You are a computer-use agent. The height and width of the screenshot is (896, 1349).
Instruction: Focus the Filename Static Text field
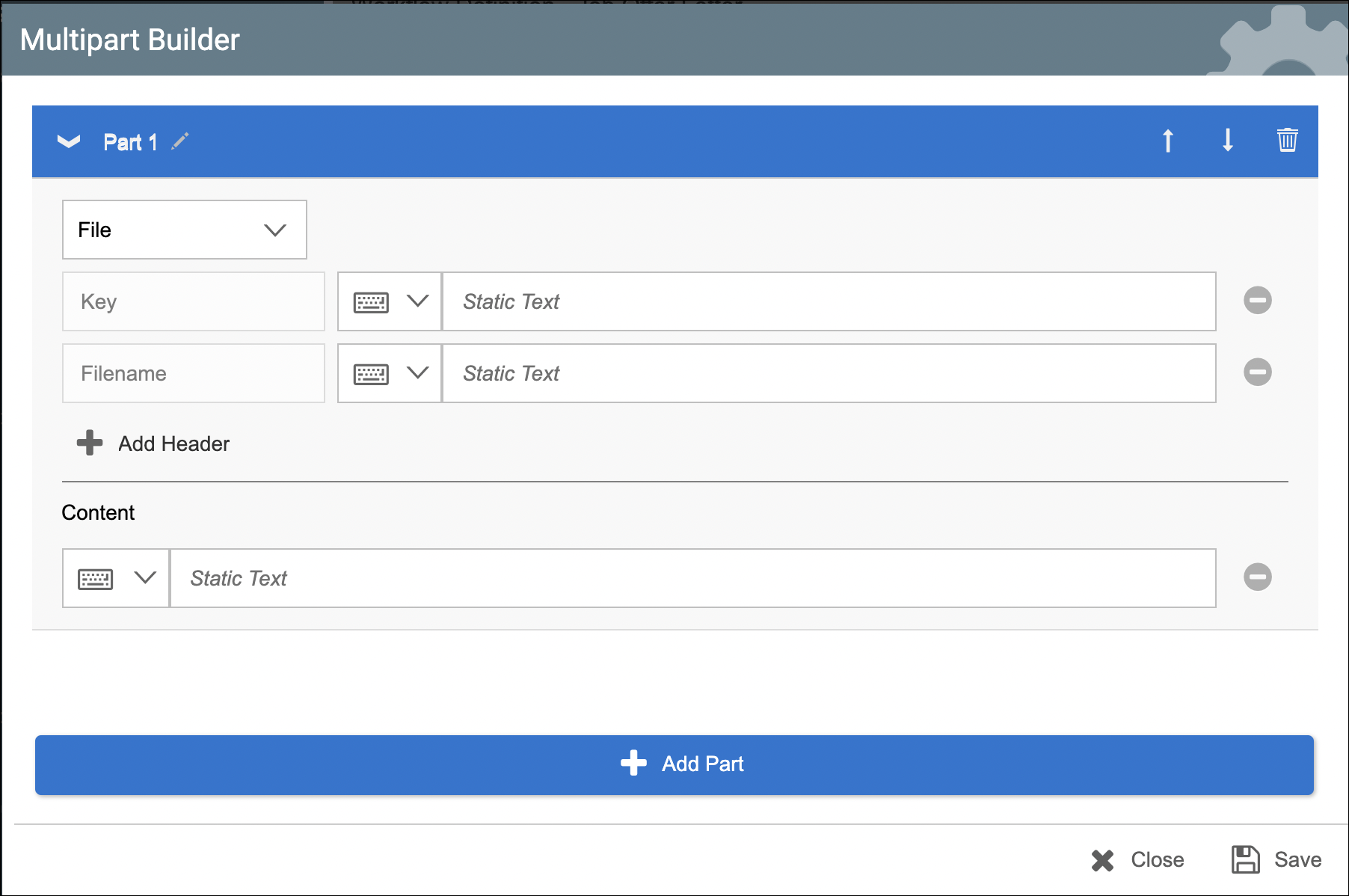(x=829, y=373)
